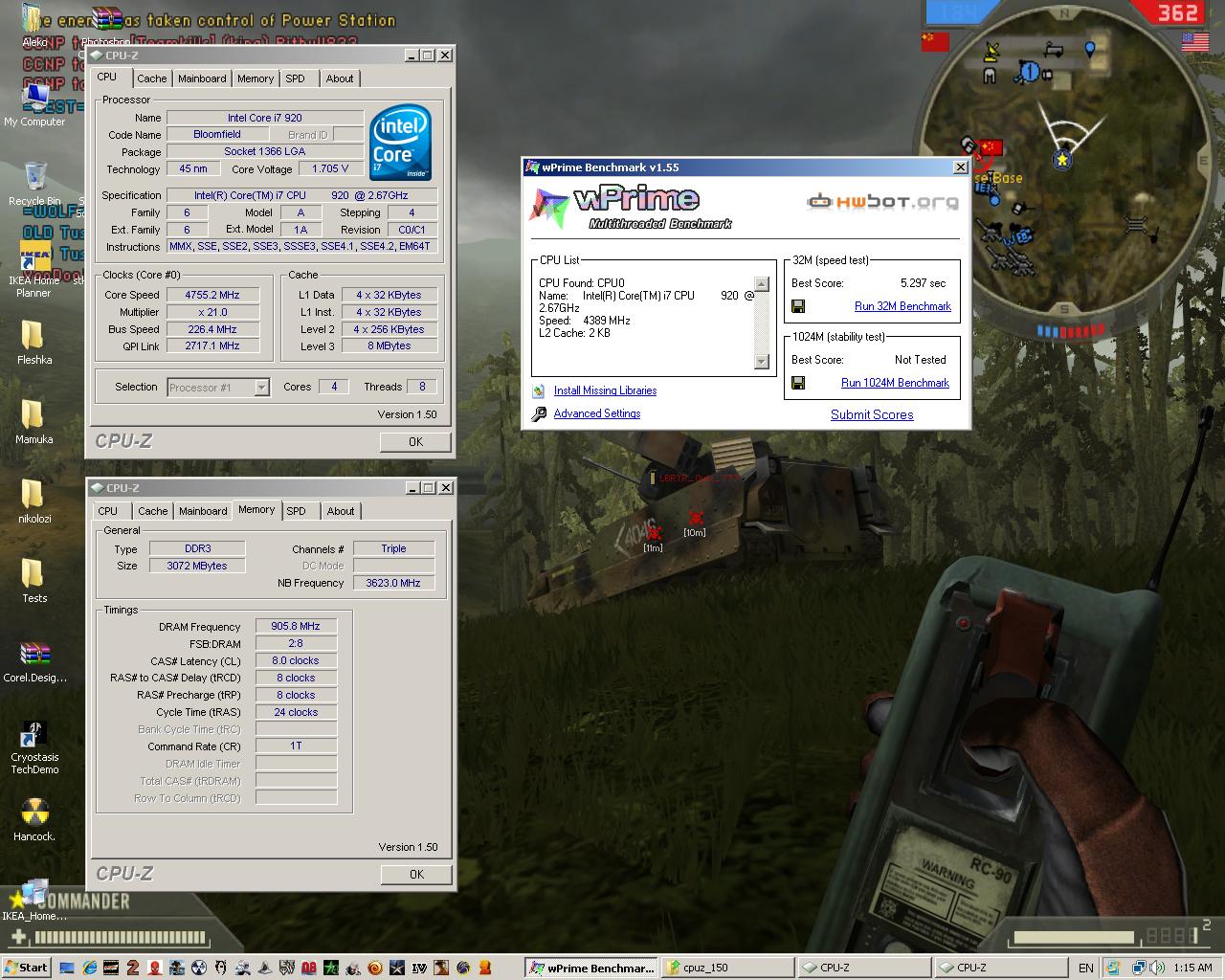Open the Fleshka folder on desktop
This screenshot has height=980, width=1225.
click(x=34, y=343)
